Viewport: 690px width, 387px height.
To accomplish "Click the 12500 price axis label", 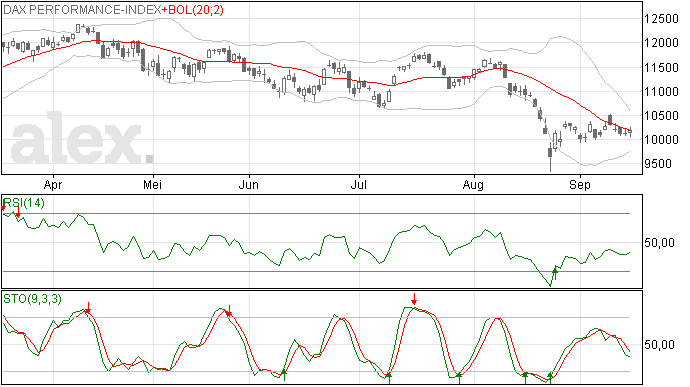I will pos(661,19).
